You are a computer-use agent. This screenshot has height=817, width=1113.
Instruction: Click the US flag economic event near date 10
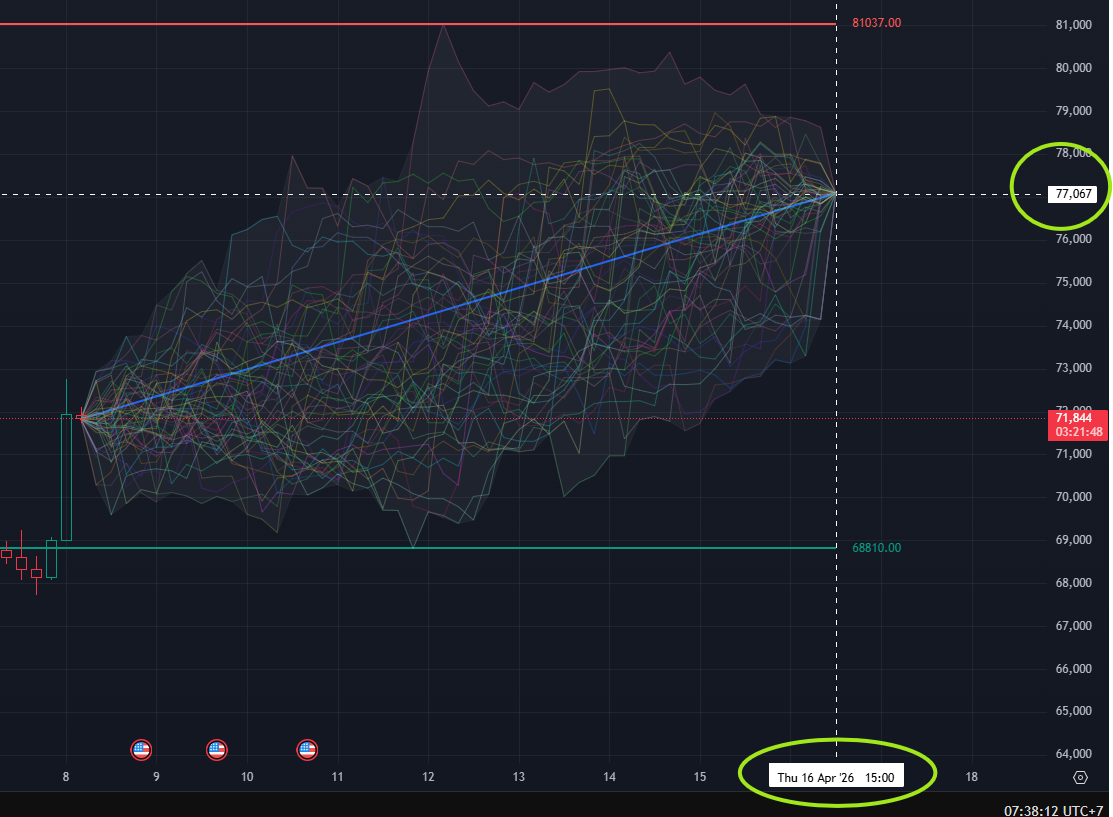click(216, 750)
